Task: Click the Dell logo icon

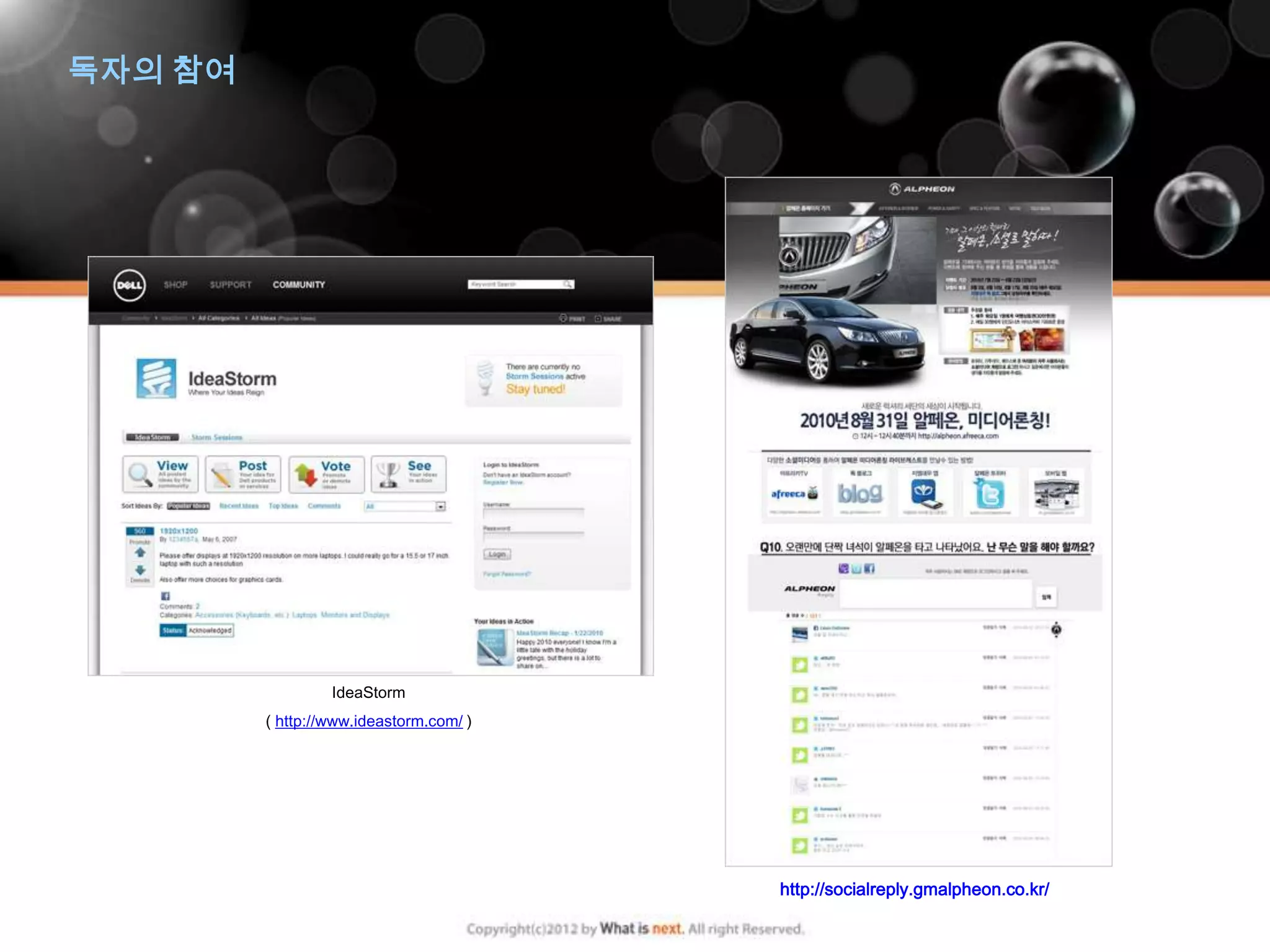Action: coord(130,285)
